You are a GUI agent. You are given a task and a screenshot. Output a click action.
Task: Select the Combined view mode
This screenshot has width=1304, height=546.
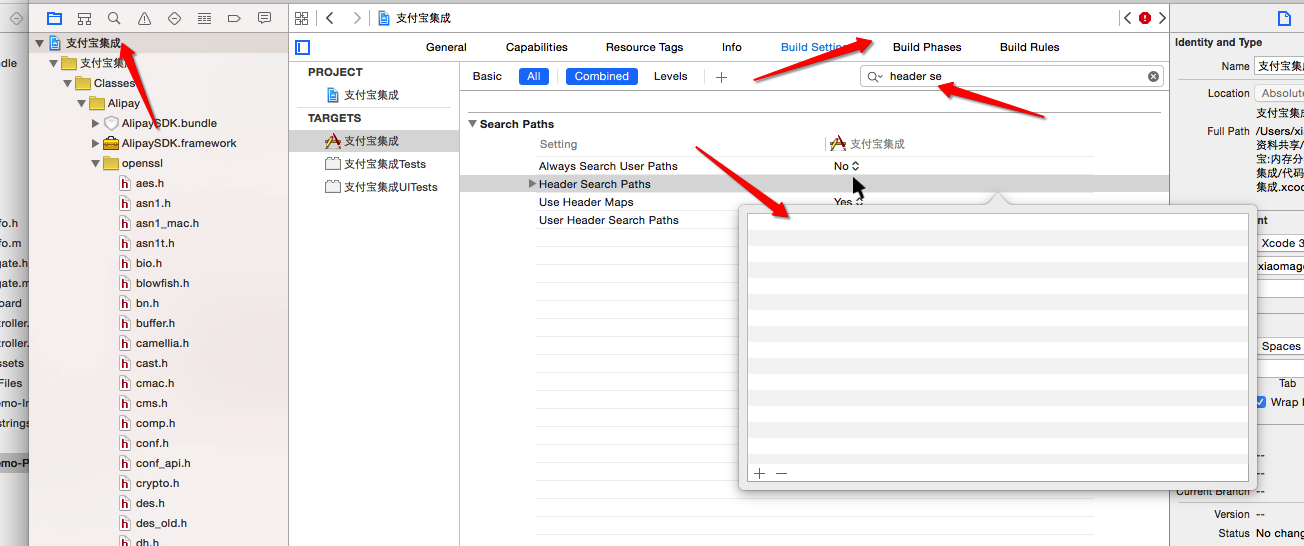point(602,76)
